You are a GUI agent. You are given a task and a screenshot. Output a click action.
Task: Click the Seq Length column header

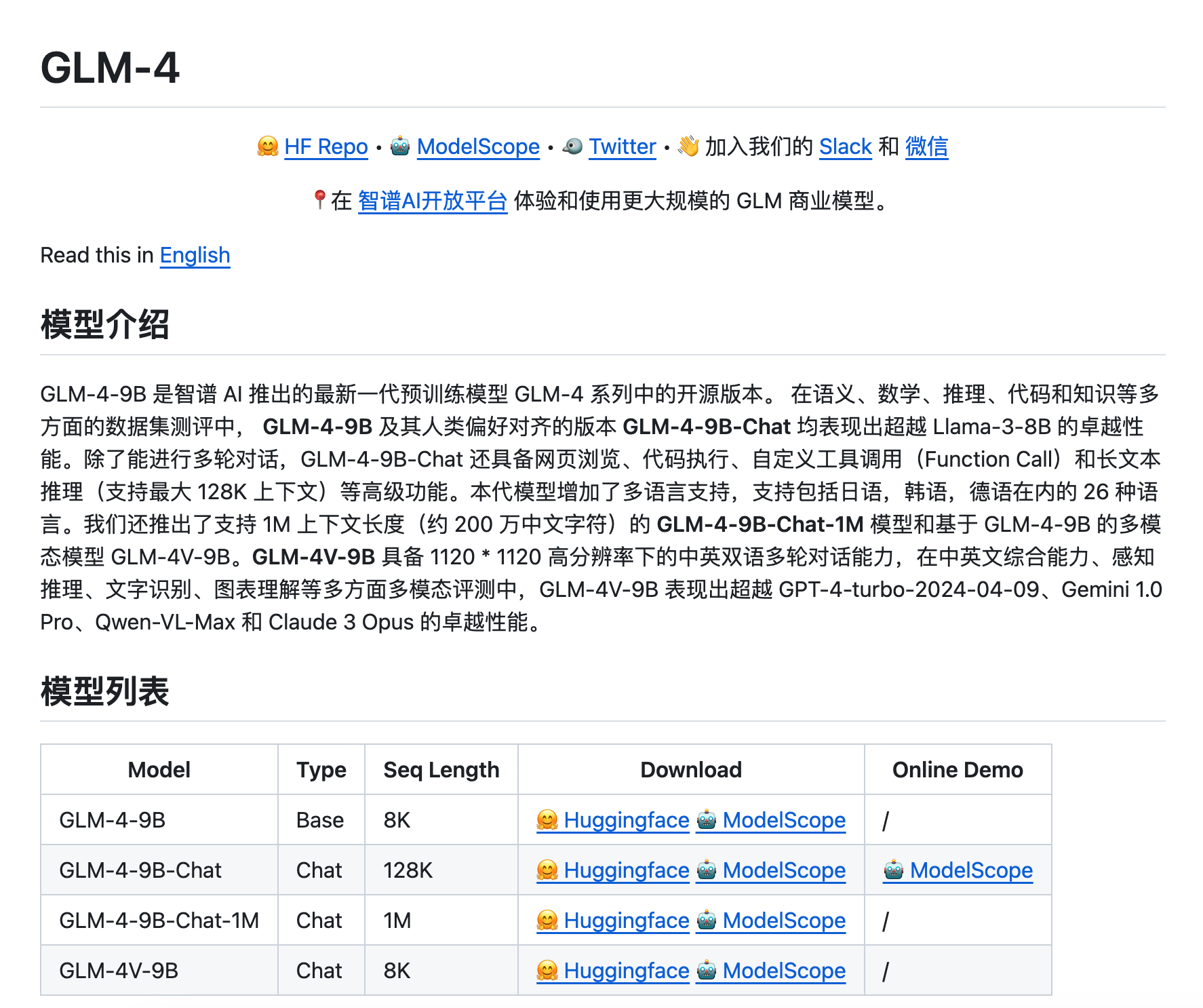441,770
